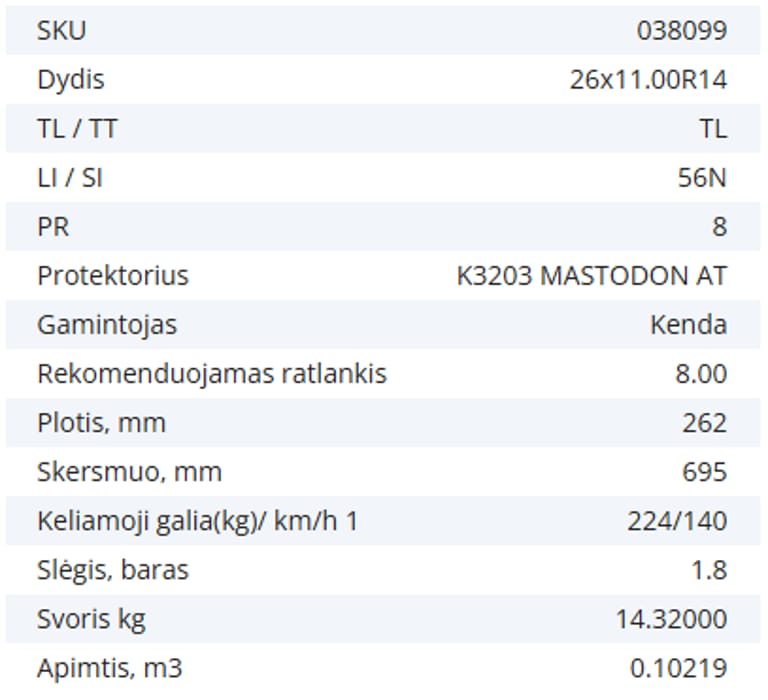Select the K3203 MASTODON AT text
This screenshot has height=700, width=768.
pos(591,276)
